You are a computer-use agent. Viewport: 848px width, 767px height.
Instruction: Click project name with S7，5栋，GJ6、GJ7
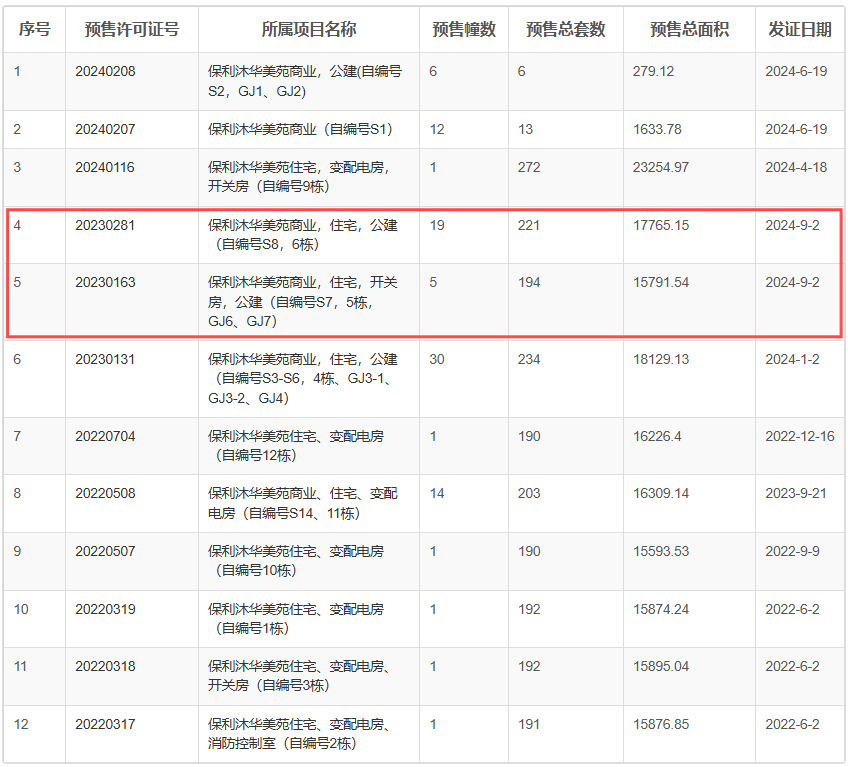click(x=303, y=302)
